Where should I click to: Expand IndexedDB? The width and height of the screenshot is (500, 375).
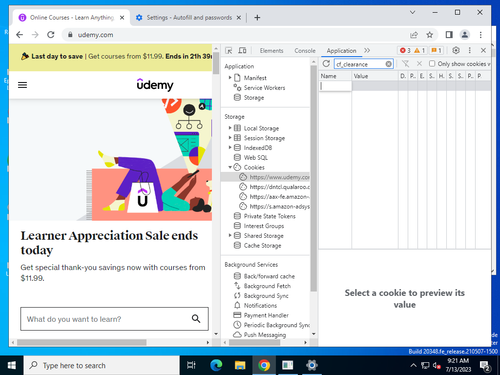click(x=230, y=147)
